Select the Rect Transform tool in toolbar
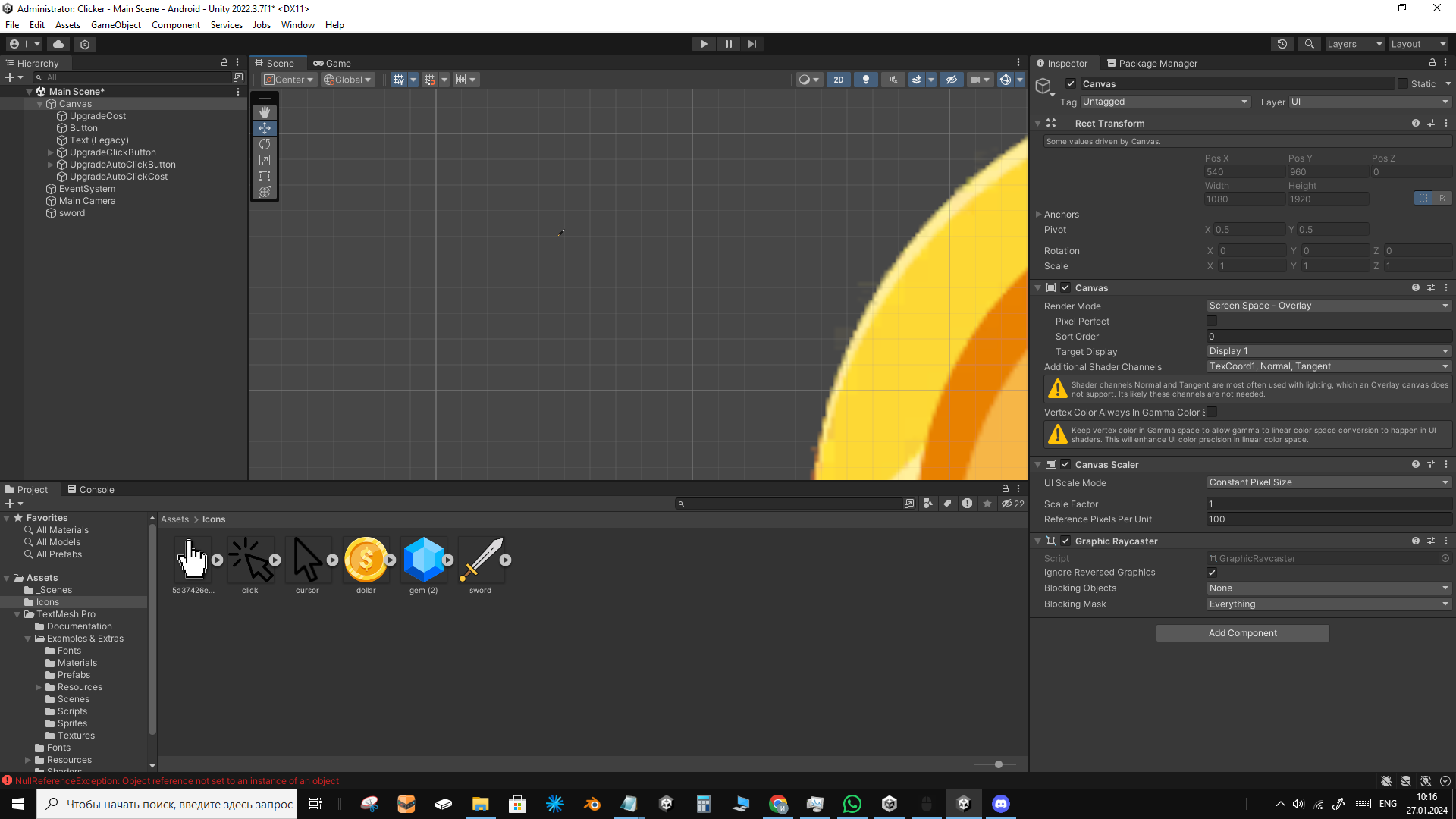Screen dimensions: 1456x819 point(264,176)
